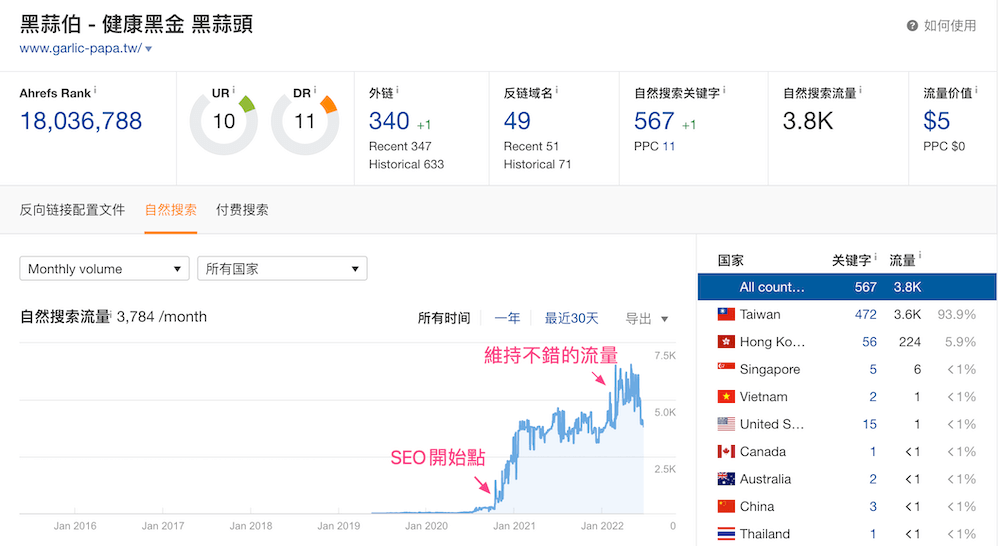Viewport: 1000px width, 546px height.
Task: Click the $5 traffic value
Action: (x=936, y=121)
